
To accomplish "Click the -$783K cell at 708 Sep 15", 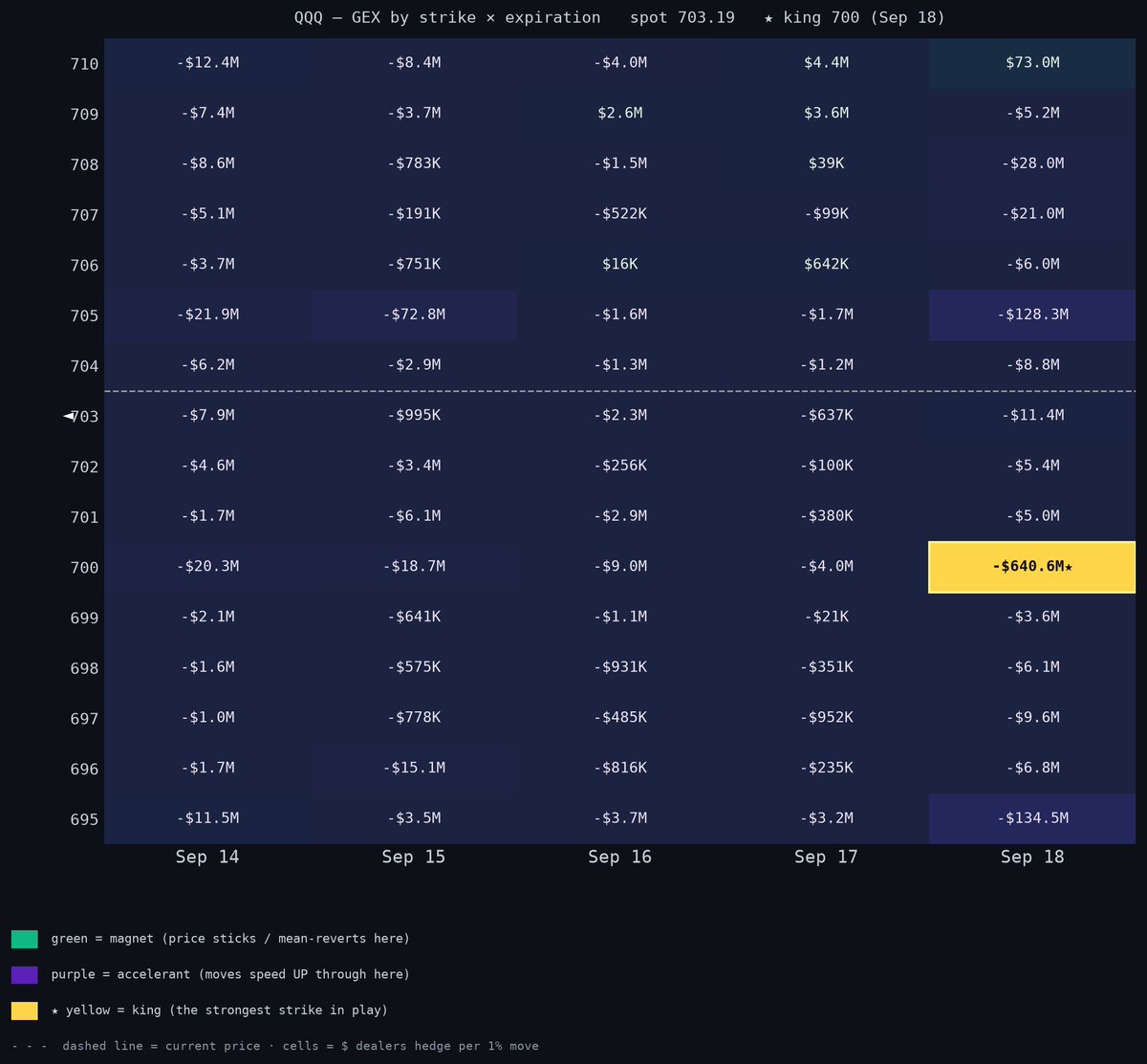I will [x=414, y=163].
